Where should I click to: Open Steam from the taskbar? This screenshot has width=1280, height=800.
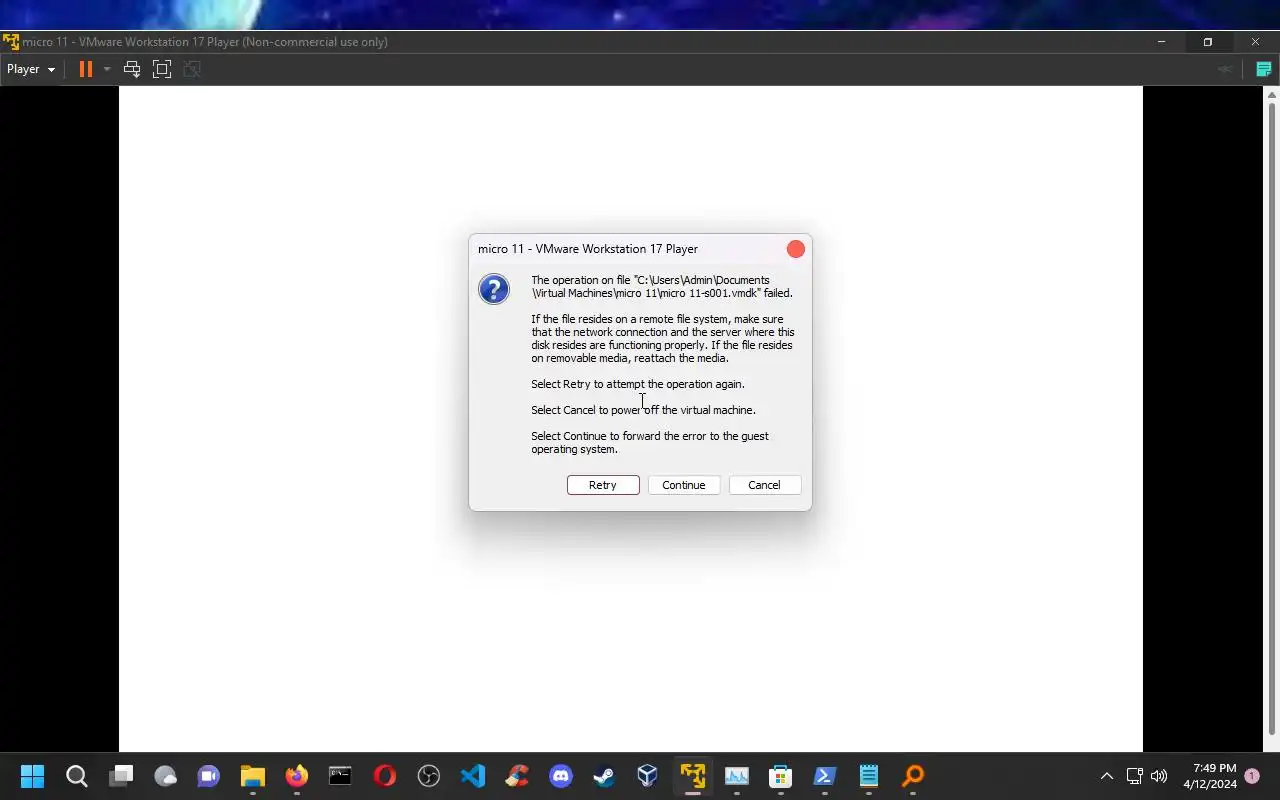pos(604,776)
